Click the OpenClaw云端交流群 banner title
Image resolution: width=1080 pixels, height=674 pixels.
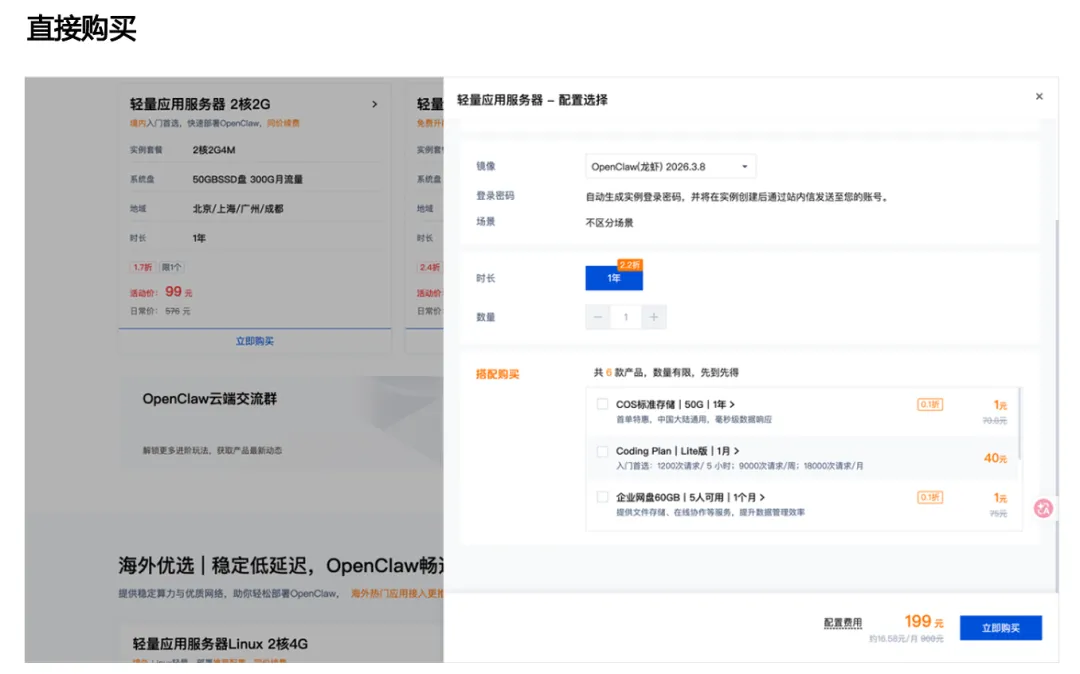209,399
